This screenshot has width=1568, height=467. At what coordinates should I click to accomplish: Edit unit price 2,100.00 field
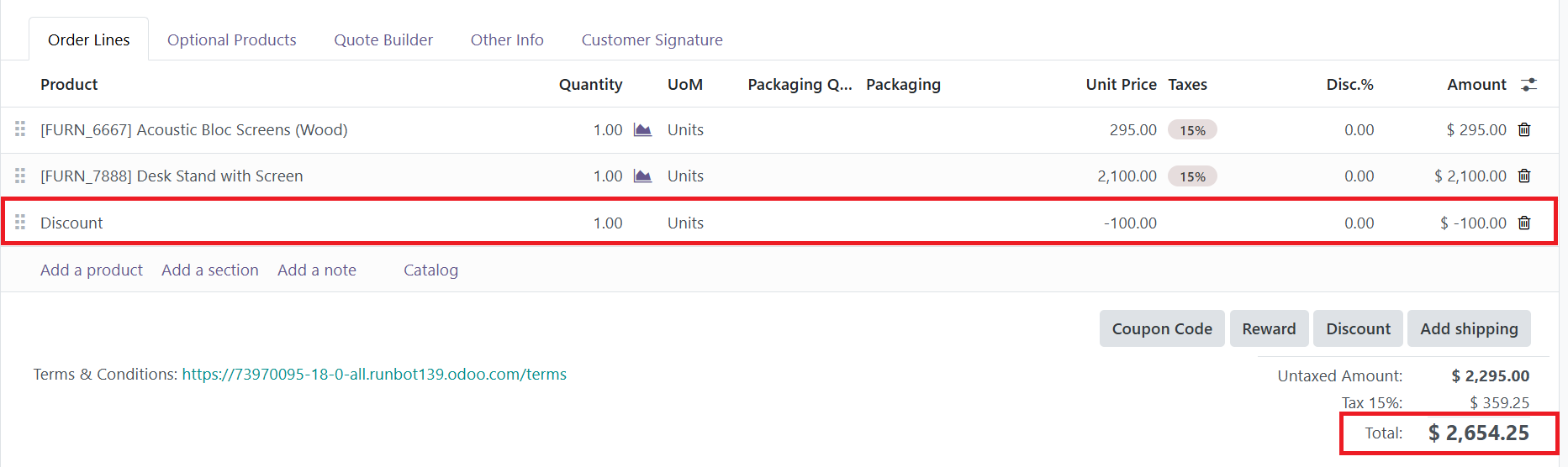[1127, 176]
